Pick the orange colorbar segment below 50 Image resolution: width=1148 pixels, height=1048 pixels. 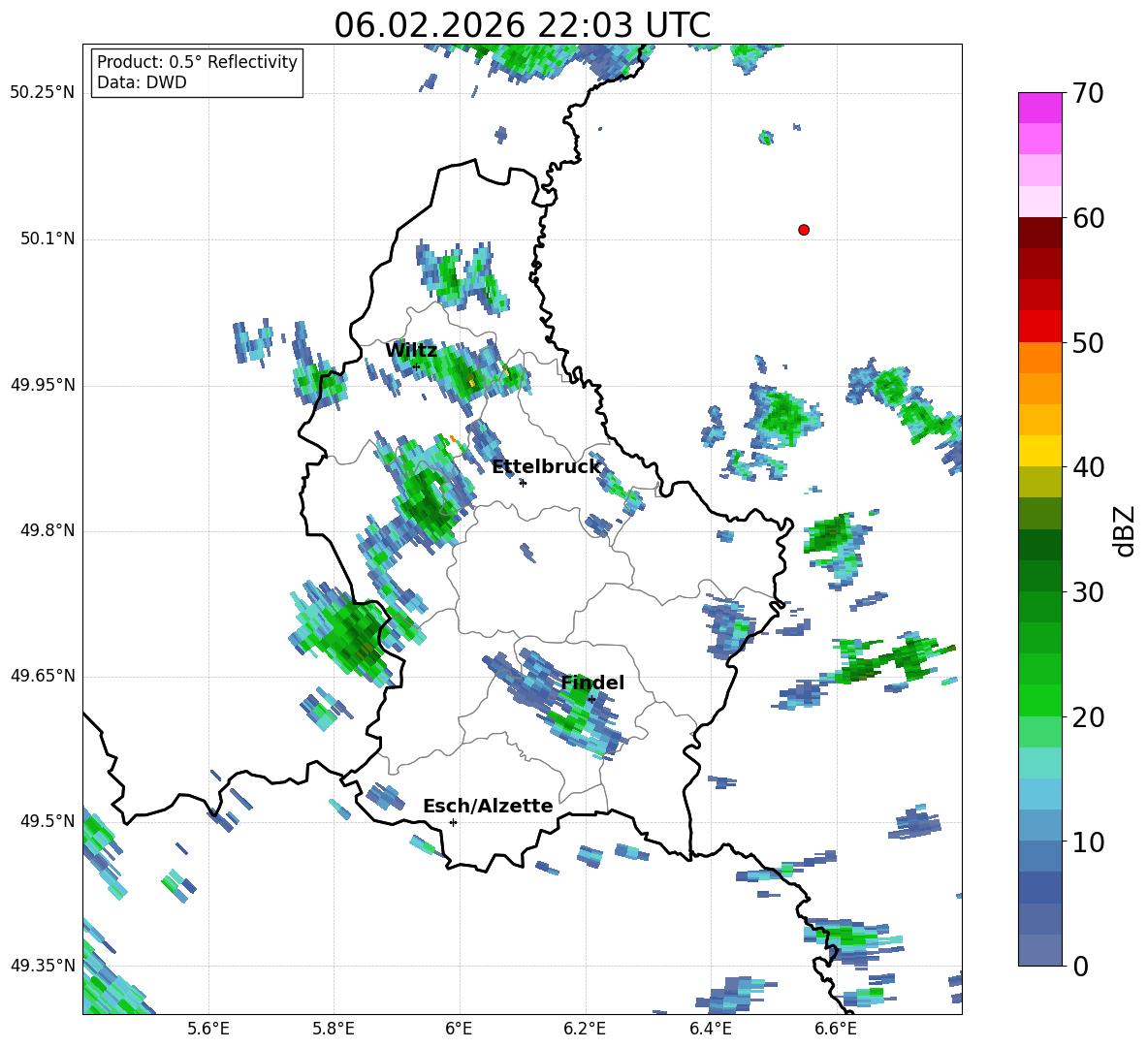[x=1039, y=358]
